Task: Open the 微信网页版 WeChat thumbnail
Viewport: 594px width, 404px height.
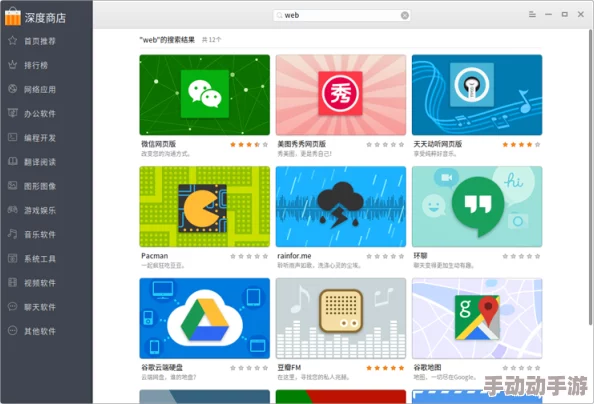Action: (205, 95)
